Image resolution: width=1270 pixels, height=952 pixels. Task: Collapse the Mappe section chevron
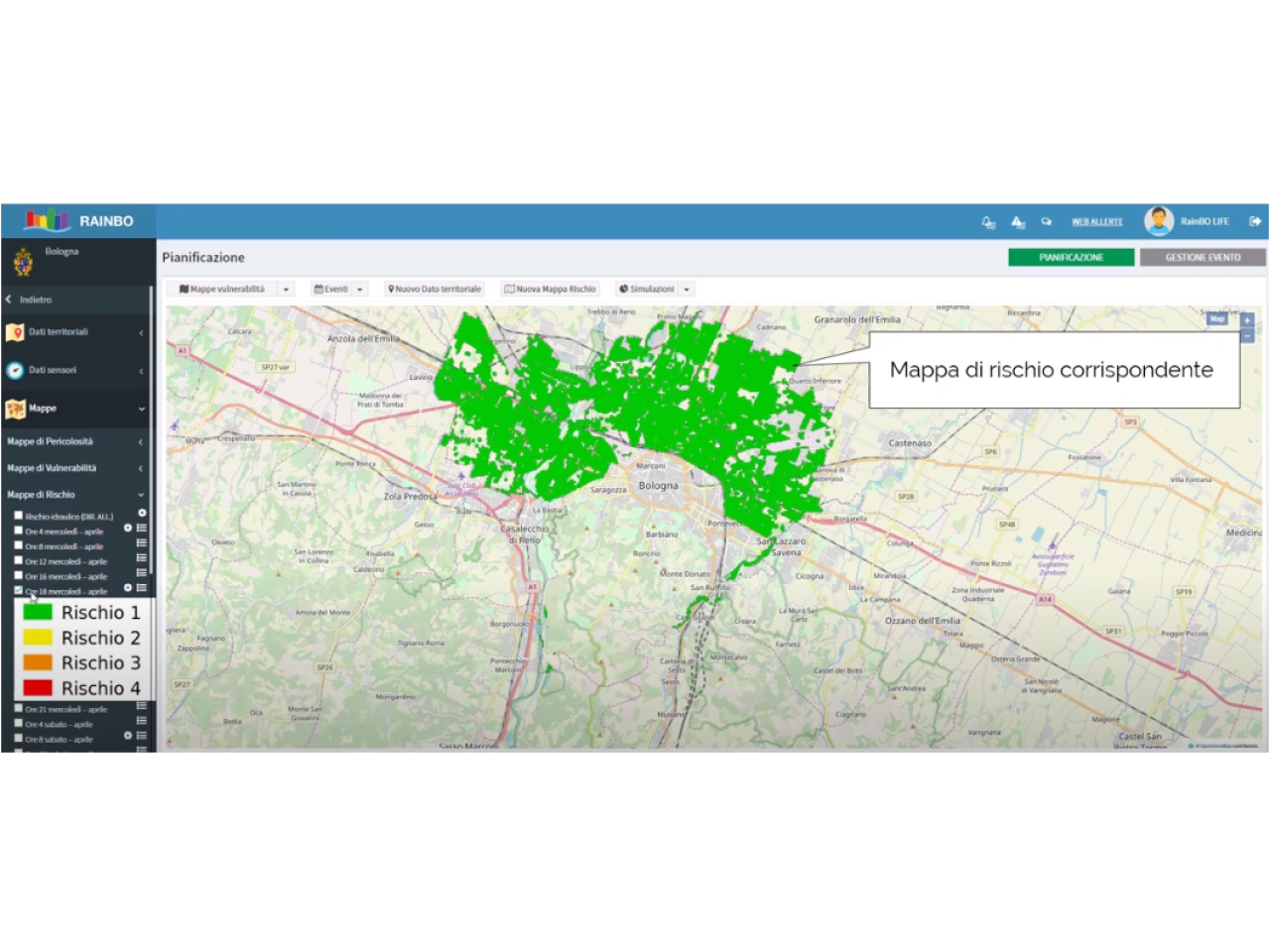coord(141,409)
